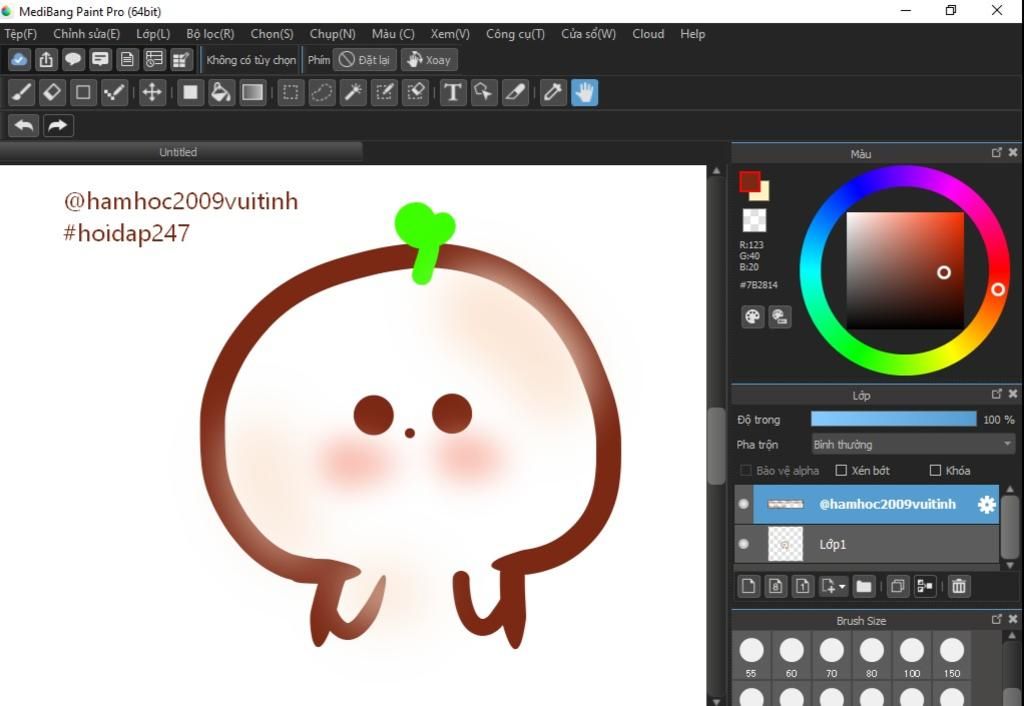Duplicate the selected layer
This screenshot has width=1024, height=706.
[x=898, y=586]
